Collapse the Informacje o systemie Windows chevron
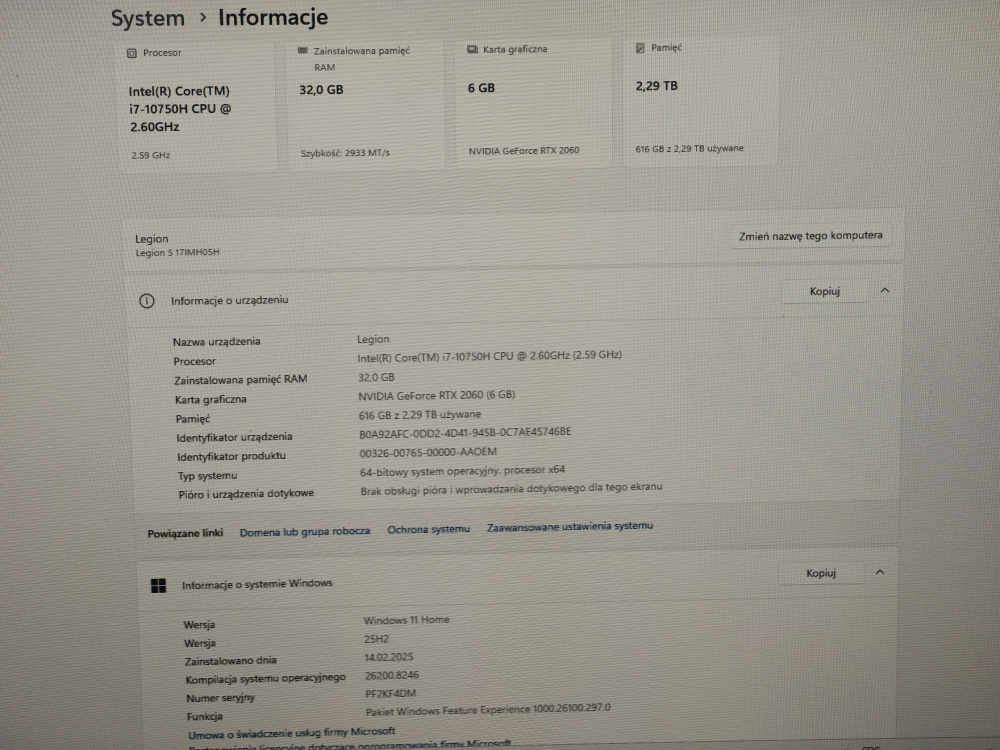Screen dimensions: 1000x750 879,572
